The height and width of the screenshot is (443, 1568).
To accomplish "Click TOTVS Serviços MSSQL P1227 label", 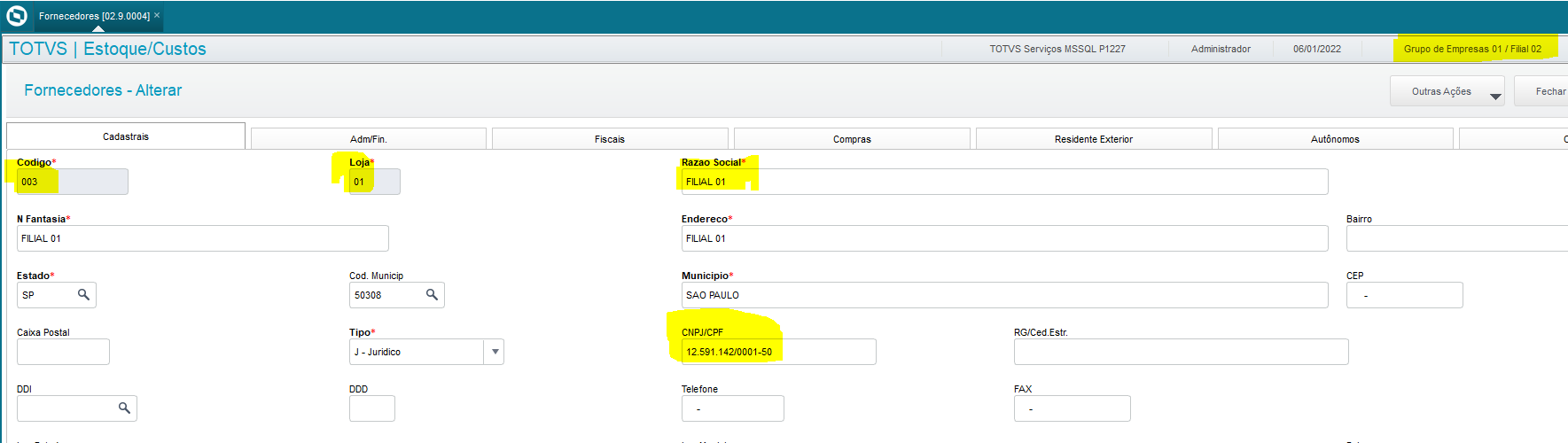I will 1057,49.
